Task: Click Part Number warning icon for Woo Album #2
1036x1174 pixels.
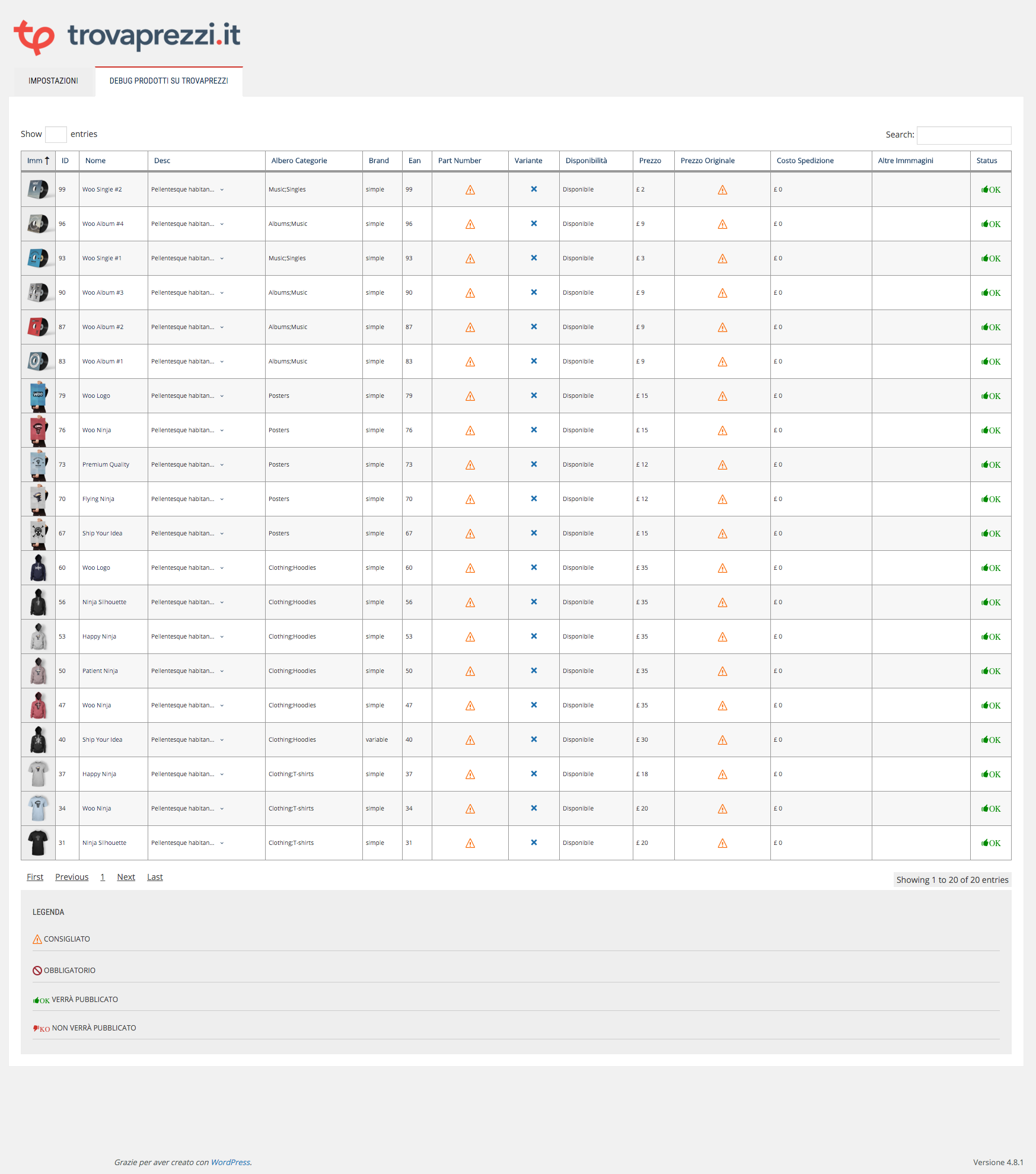Action: coord(470,327)
